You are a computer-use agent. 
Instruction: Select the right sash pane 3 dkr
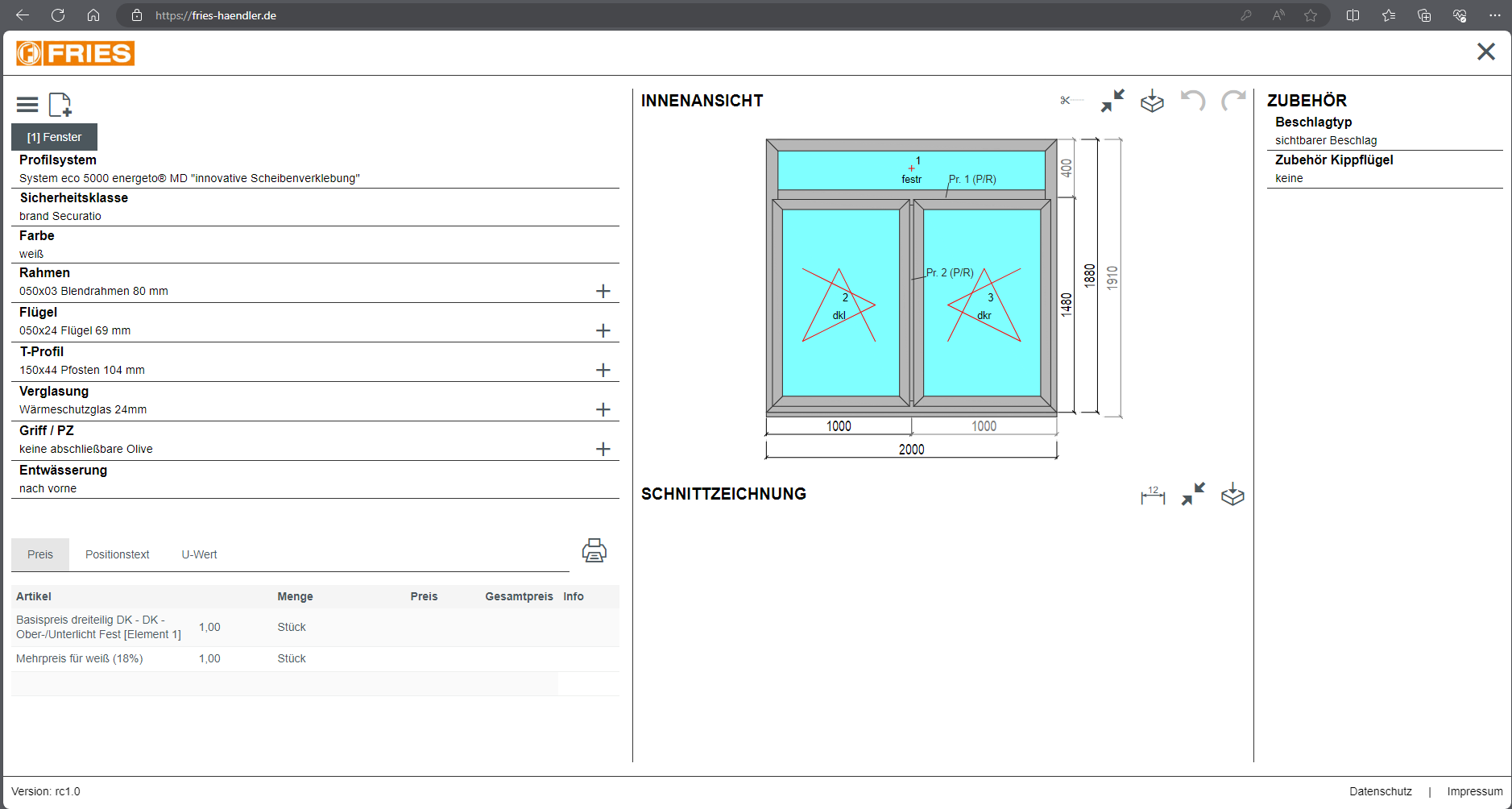coord(982,303)
